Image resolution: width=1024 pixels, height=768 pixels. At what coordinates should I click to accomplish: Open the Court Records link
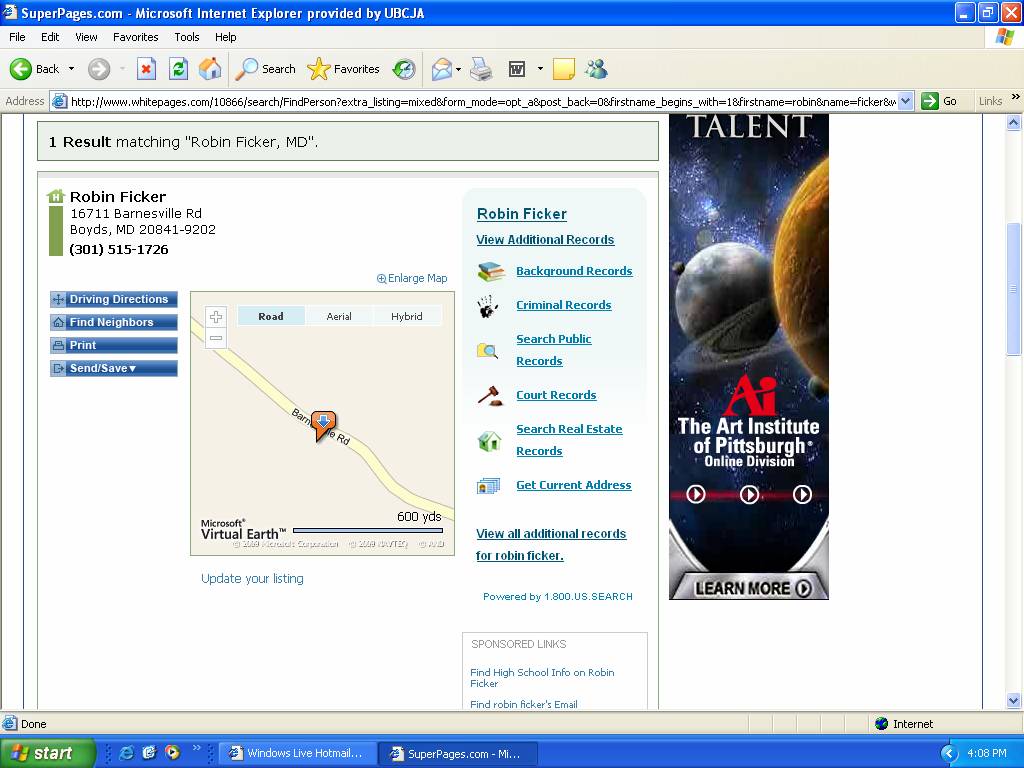556,395
